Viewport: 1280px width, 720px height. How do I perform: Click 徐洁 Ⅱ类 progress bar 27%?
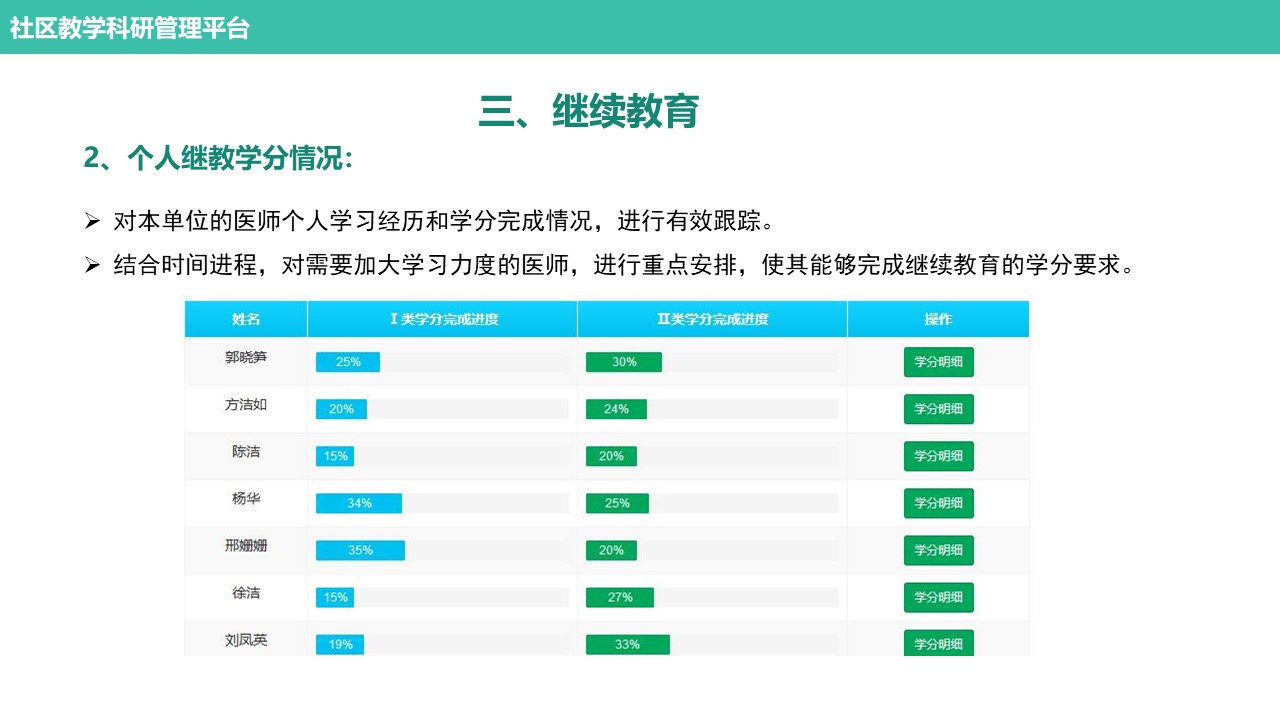tap(620, 597)
